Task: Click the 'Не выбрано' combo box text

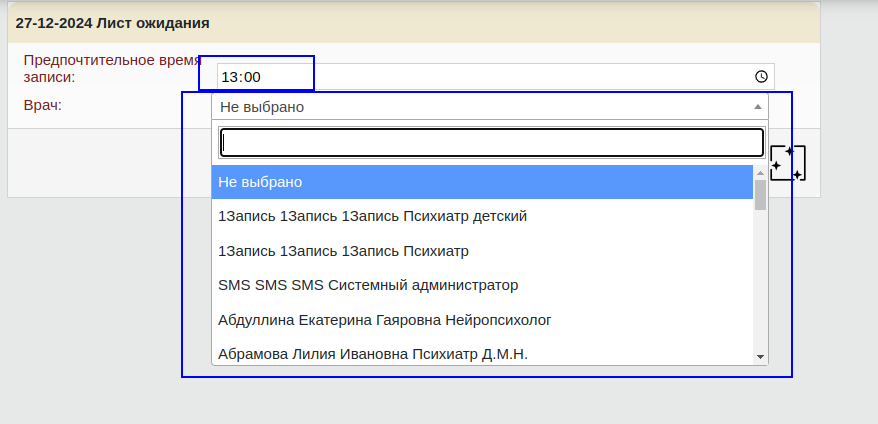Action: click(x=263, y=107)
